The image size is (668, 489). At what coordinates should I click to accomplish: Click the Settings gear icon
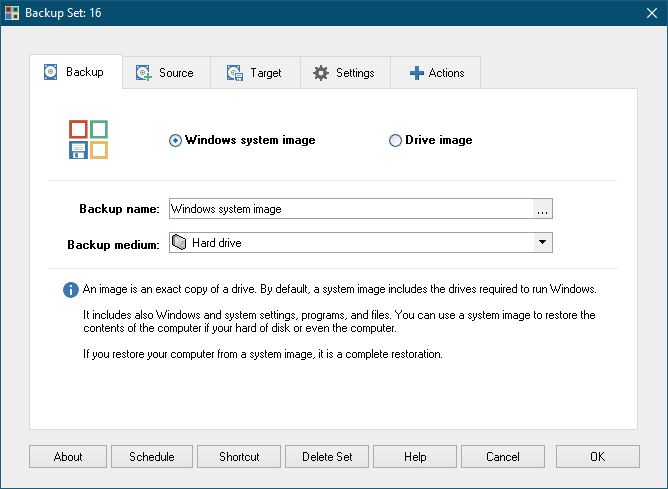(321, 73)
